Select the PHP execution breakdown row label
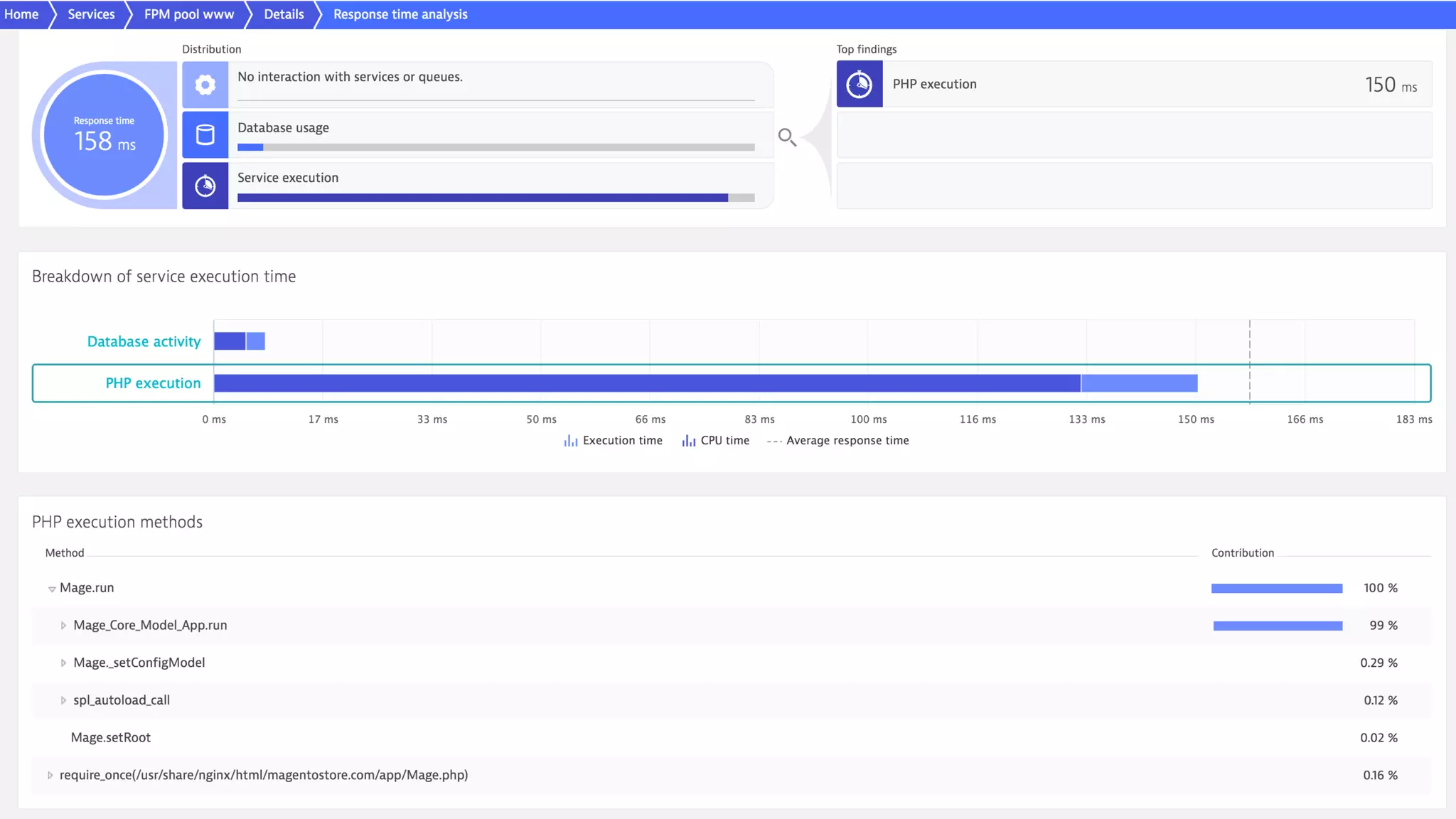Viewport: 1456px width, 819px height. click(x=153, y=383)
